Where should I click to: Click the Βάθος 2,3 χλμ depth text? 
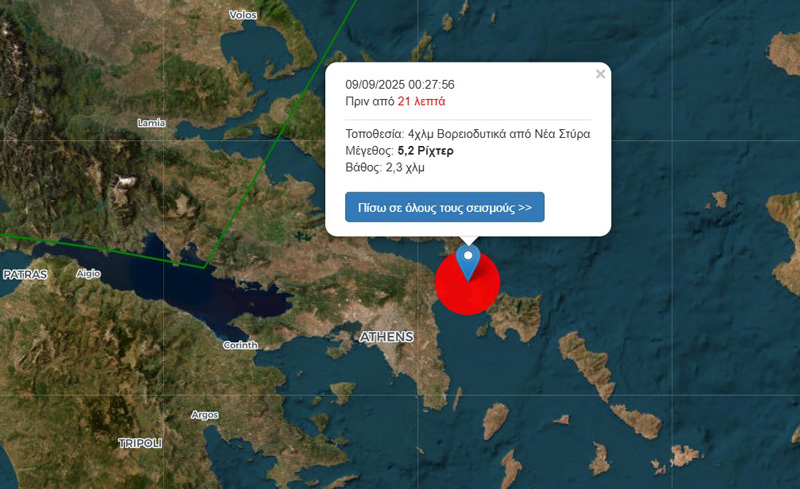click(x=385, y=167)
